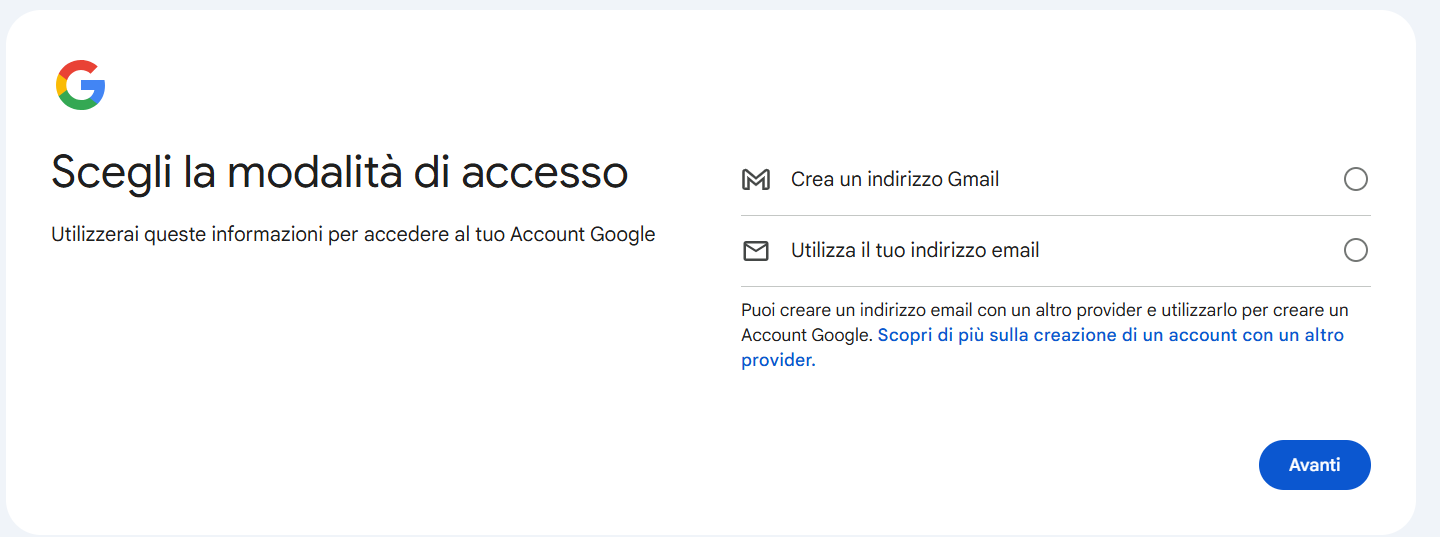The image size is (1440, 537).
Task: Select the "Crea un indirizzo Gmail" radio button
Action: click(x=1355, y=179)
